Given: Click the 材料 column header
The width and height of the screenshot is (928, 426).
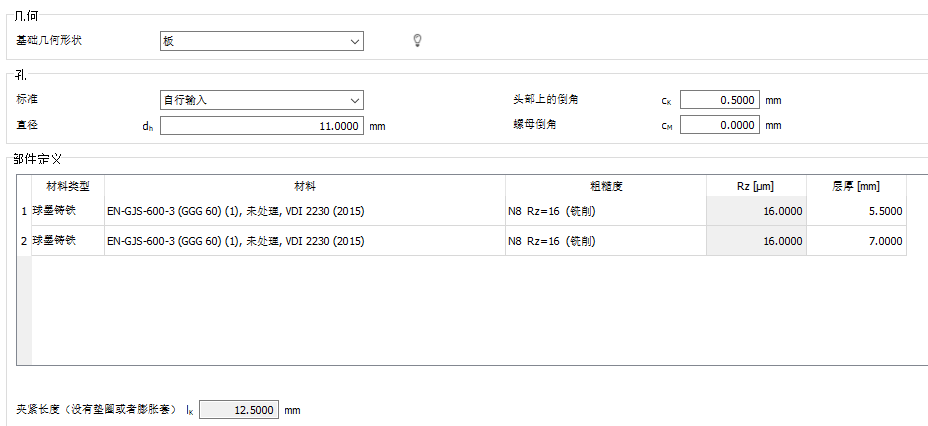Looking at the screenshot, I should point(304,186).
